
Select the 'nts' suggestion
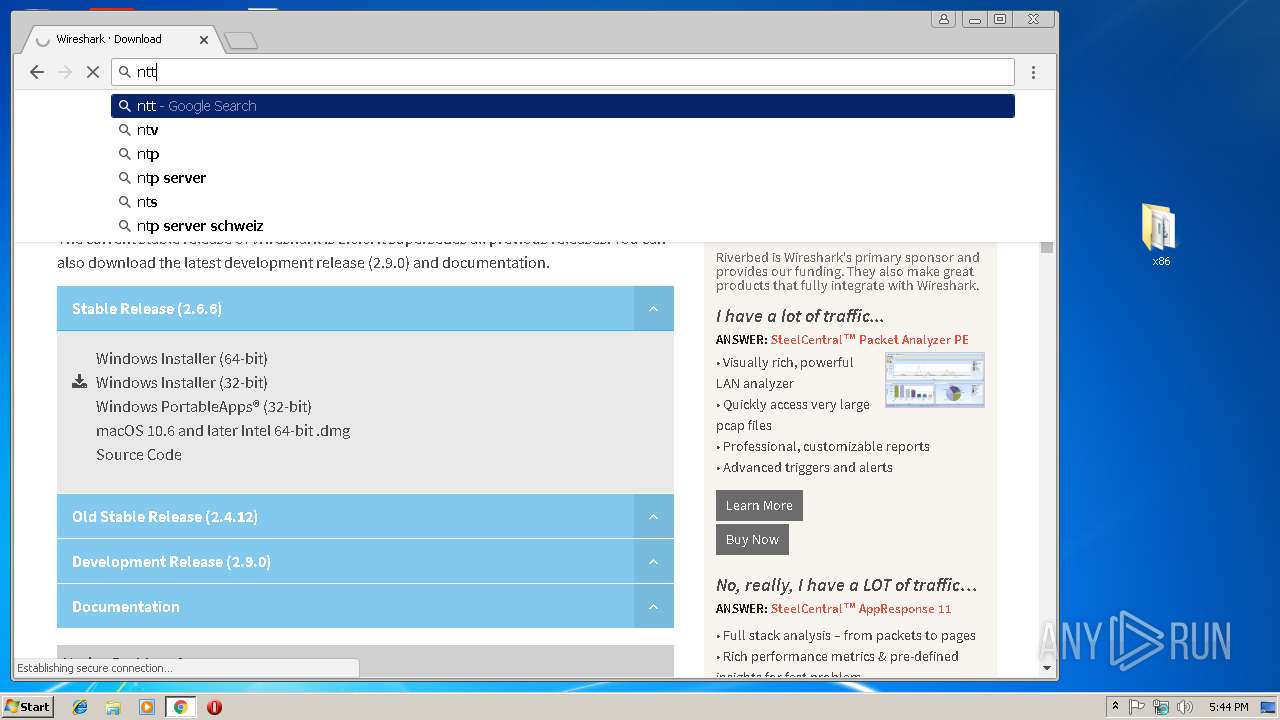563,202
